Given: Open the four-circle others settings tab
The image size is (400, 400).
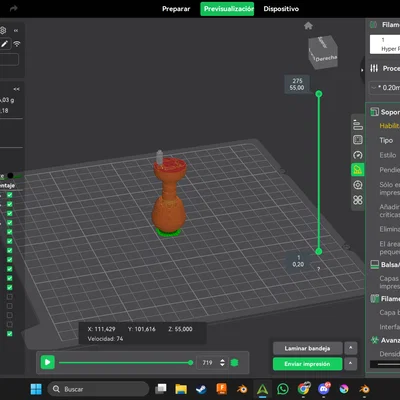Looking at the screenshot, I should (358, 200).
